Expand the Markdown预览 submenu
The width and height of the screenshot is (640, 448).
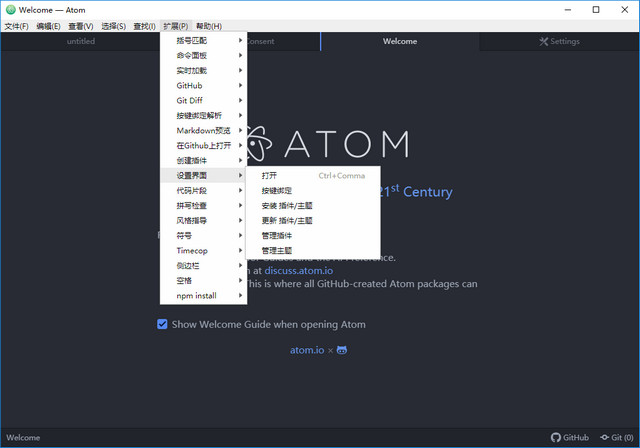[204, 131]
